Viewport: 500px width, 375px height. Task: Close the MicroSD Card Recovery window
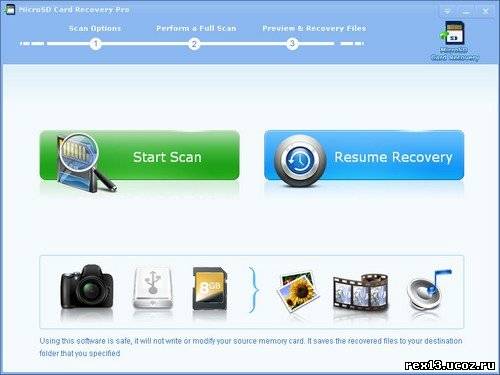485,11
